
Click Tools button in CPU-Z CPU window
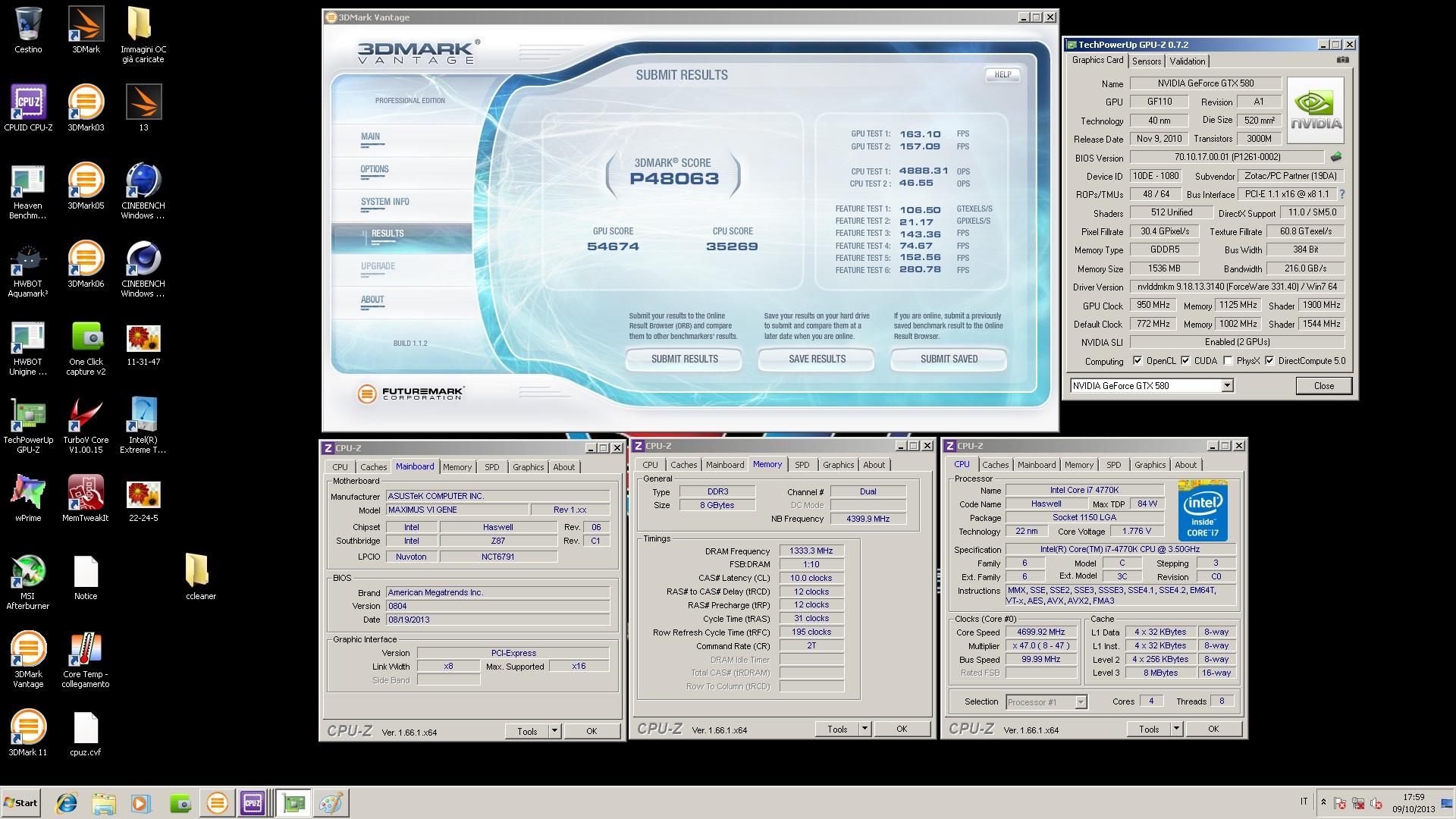[x=1149, y=729]
